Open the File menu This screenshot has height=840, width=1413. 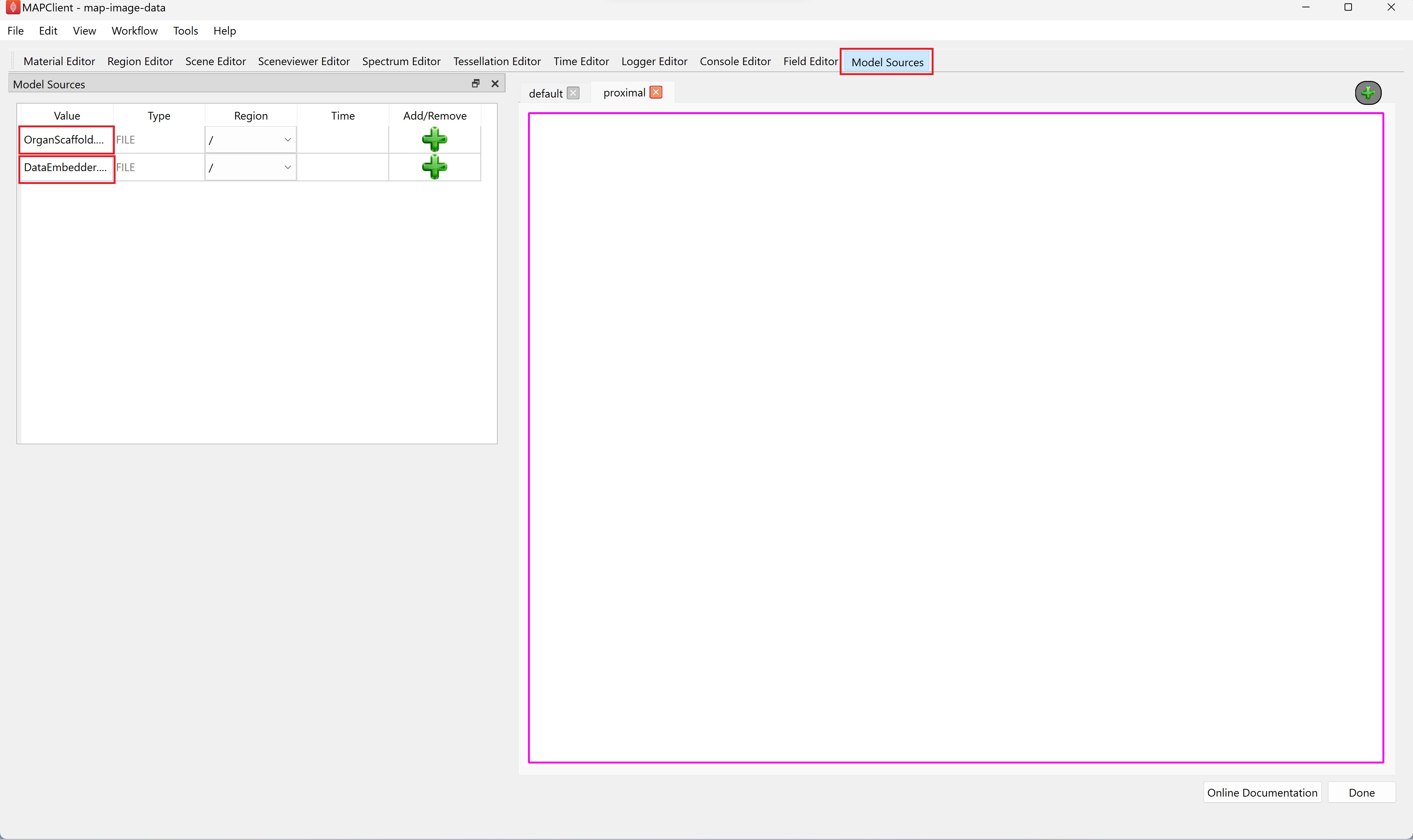pos(15,31)
